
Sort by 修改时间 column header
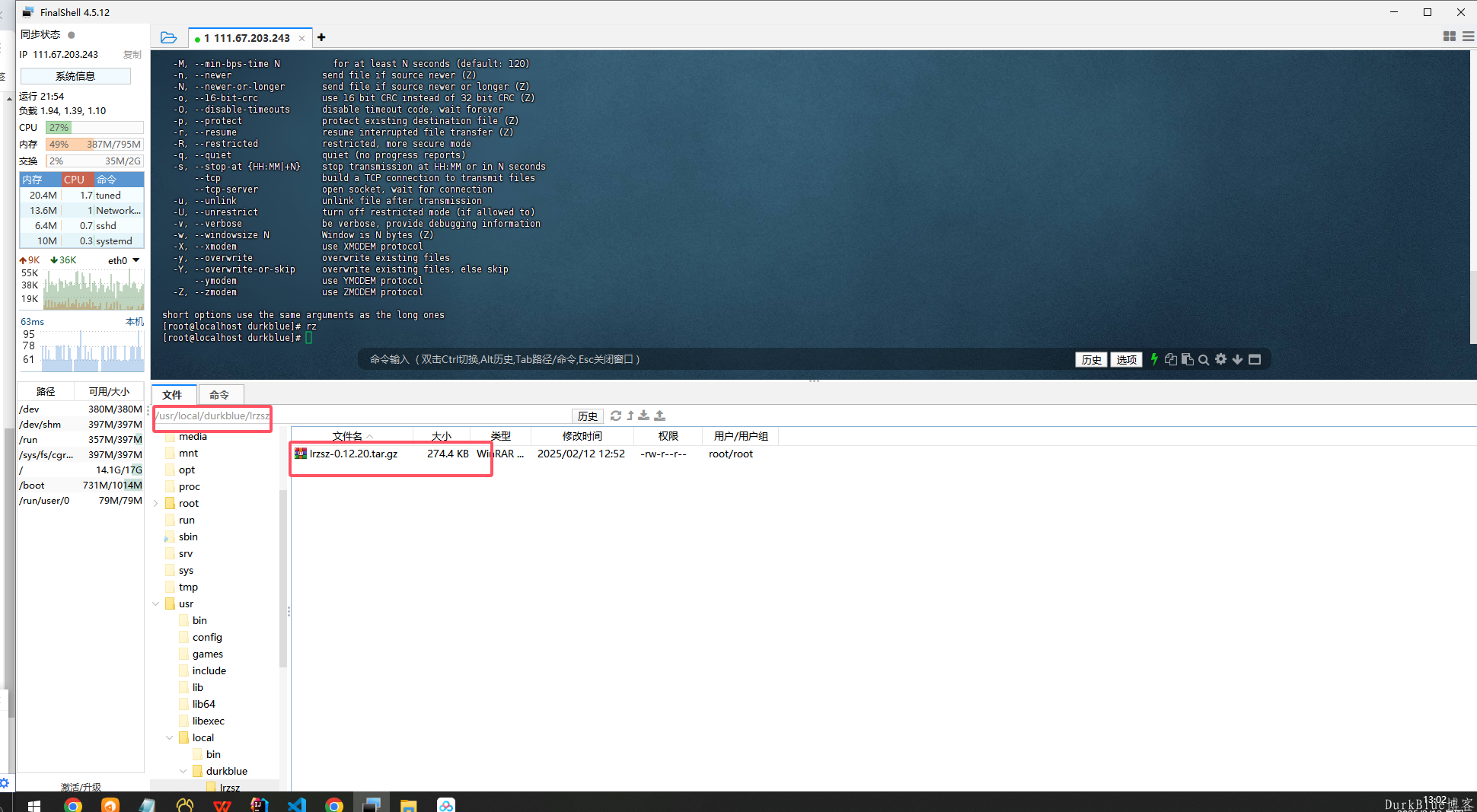[x=582, y=436]
